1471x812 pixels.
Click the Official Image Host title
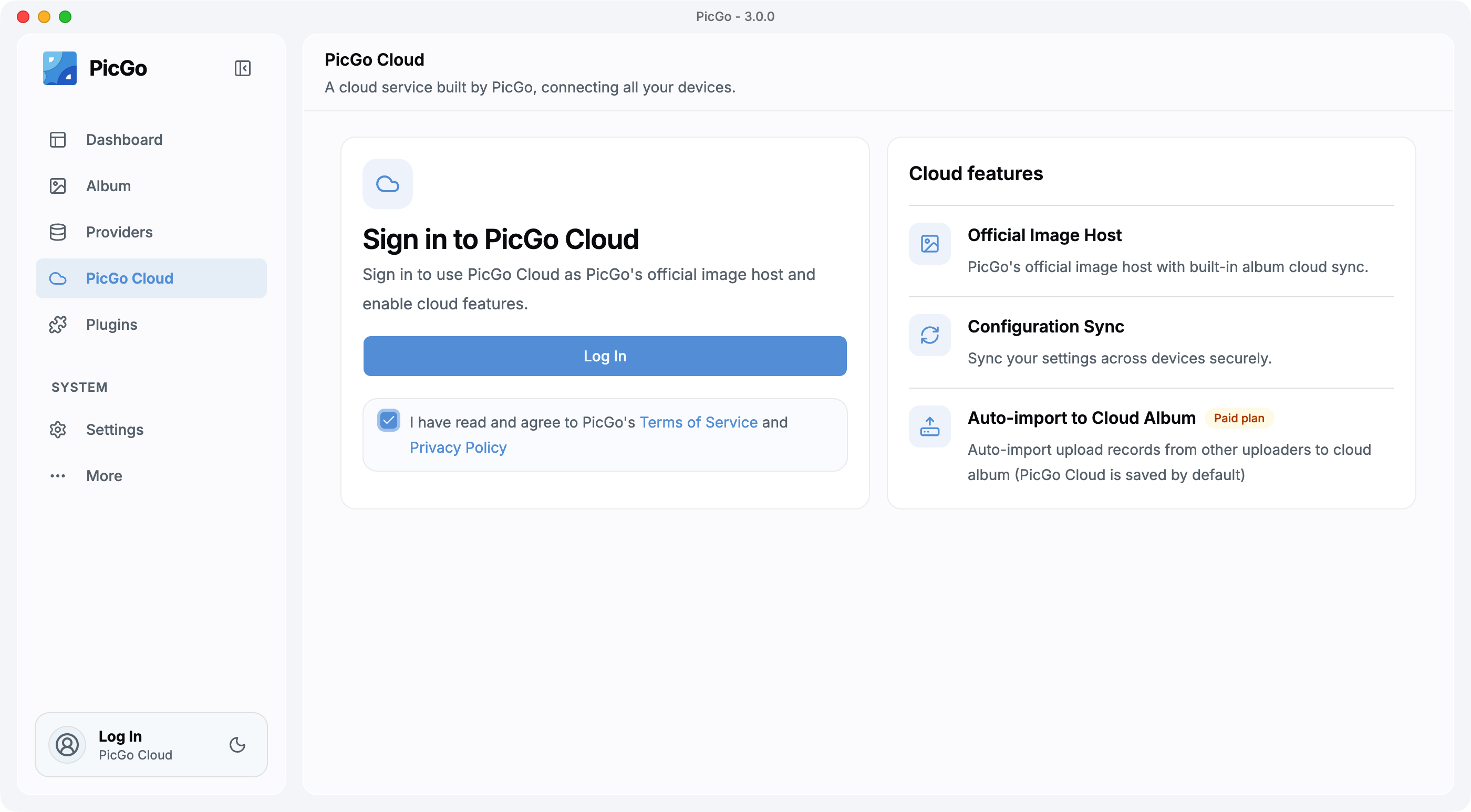[x=1044, y=235]
